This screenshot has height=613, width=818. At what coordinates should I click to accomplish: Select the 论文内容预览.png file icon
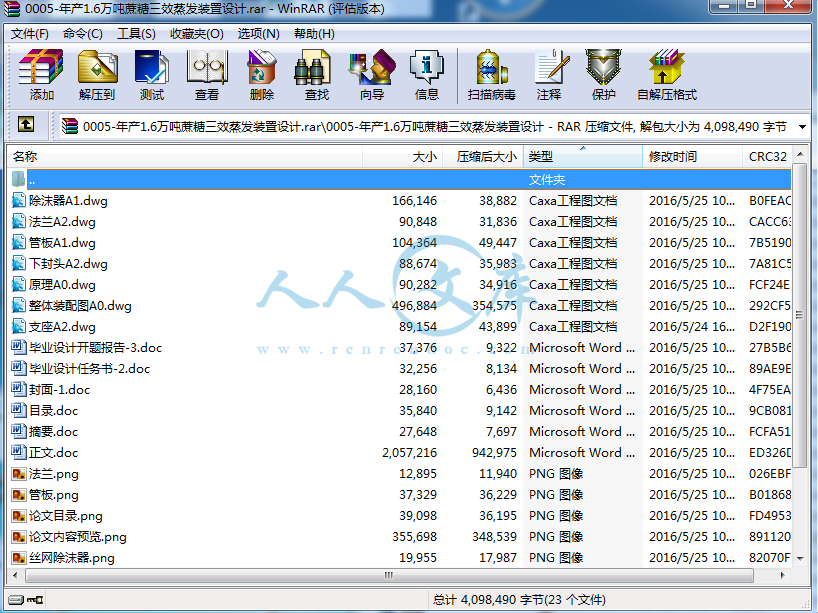click(x=19, y=537)
